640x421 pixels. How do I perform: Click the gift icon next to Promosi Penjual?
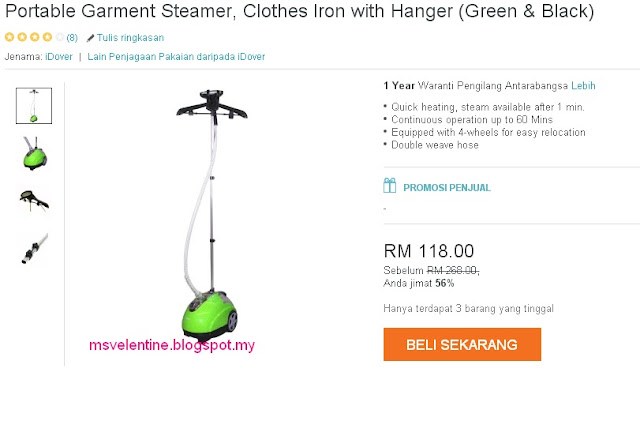(389, 186)
